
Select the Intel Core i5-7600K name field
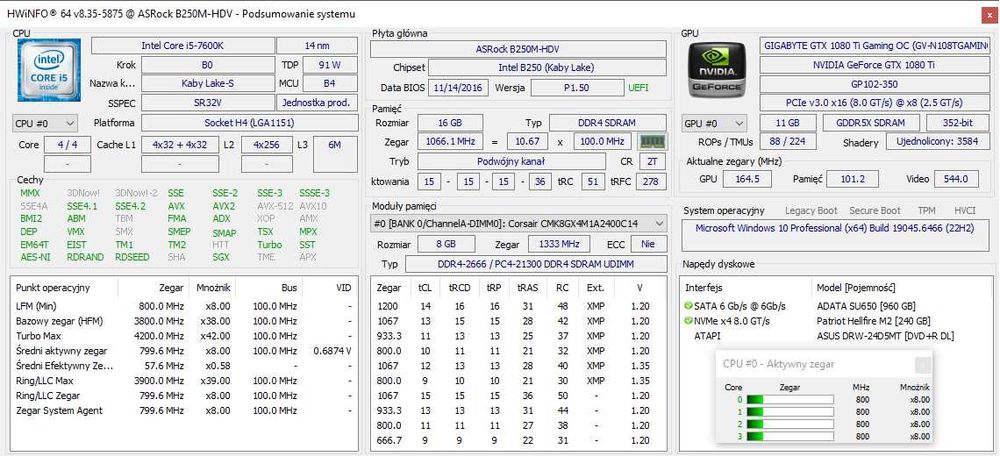[182, 46]
